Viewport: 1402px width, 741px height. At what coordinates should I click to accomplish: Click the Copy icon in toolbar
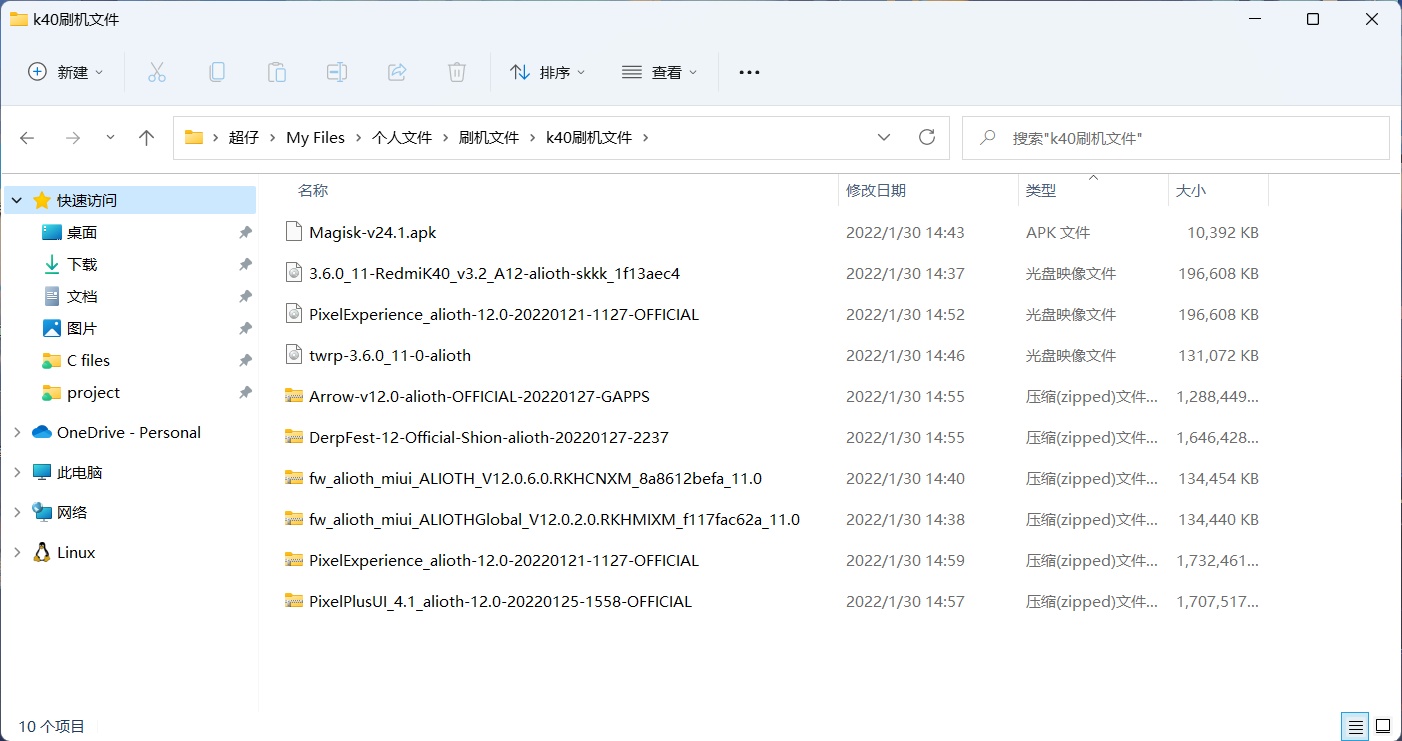click(x=216, y=72)
